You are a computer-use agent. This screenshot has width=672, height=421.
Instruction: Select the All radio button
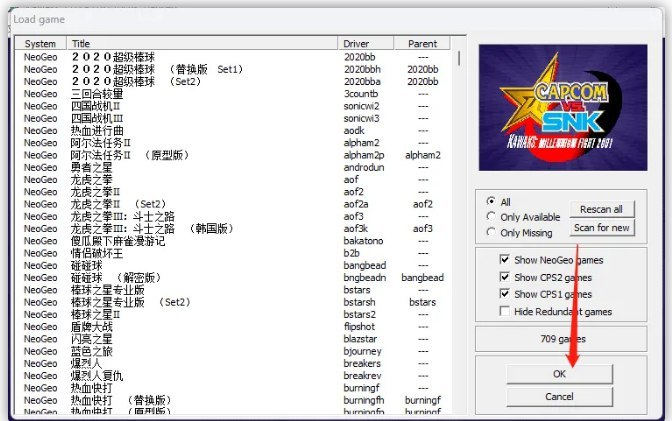tap(491, 201)
